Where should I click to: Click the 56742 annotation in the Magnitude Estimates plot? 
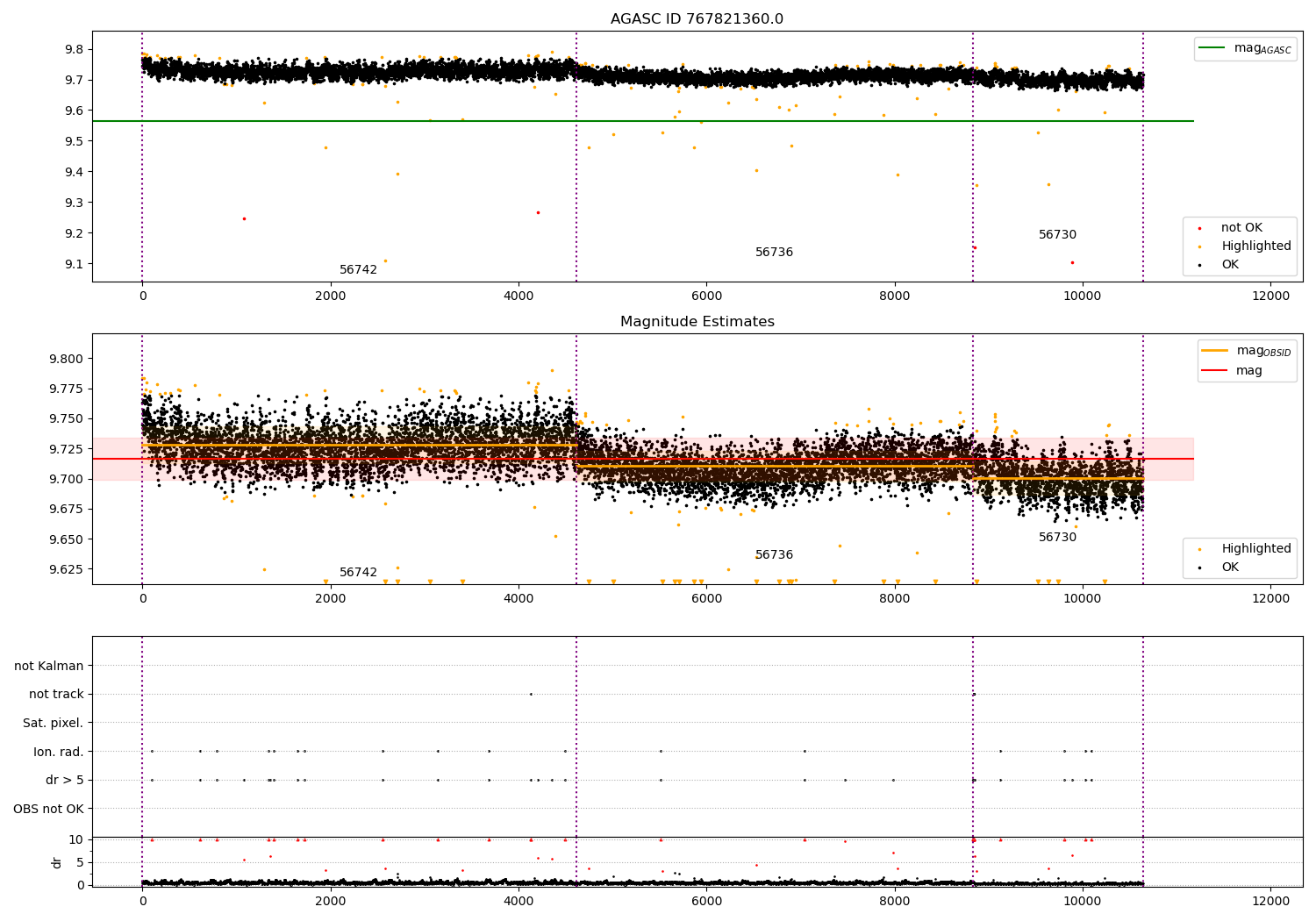358,573
